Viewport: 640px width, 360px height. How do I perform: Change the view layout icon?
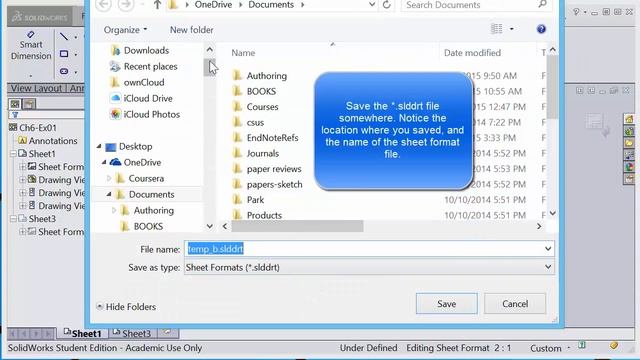point(496,29)
